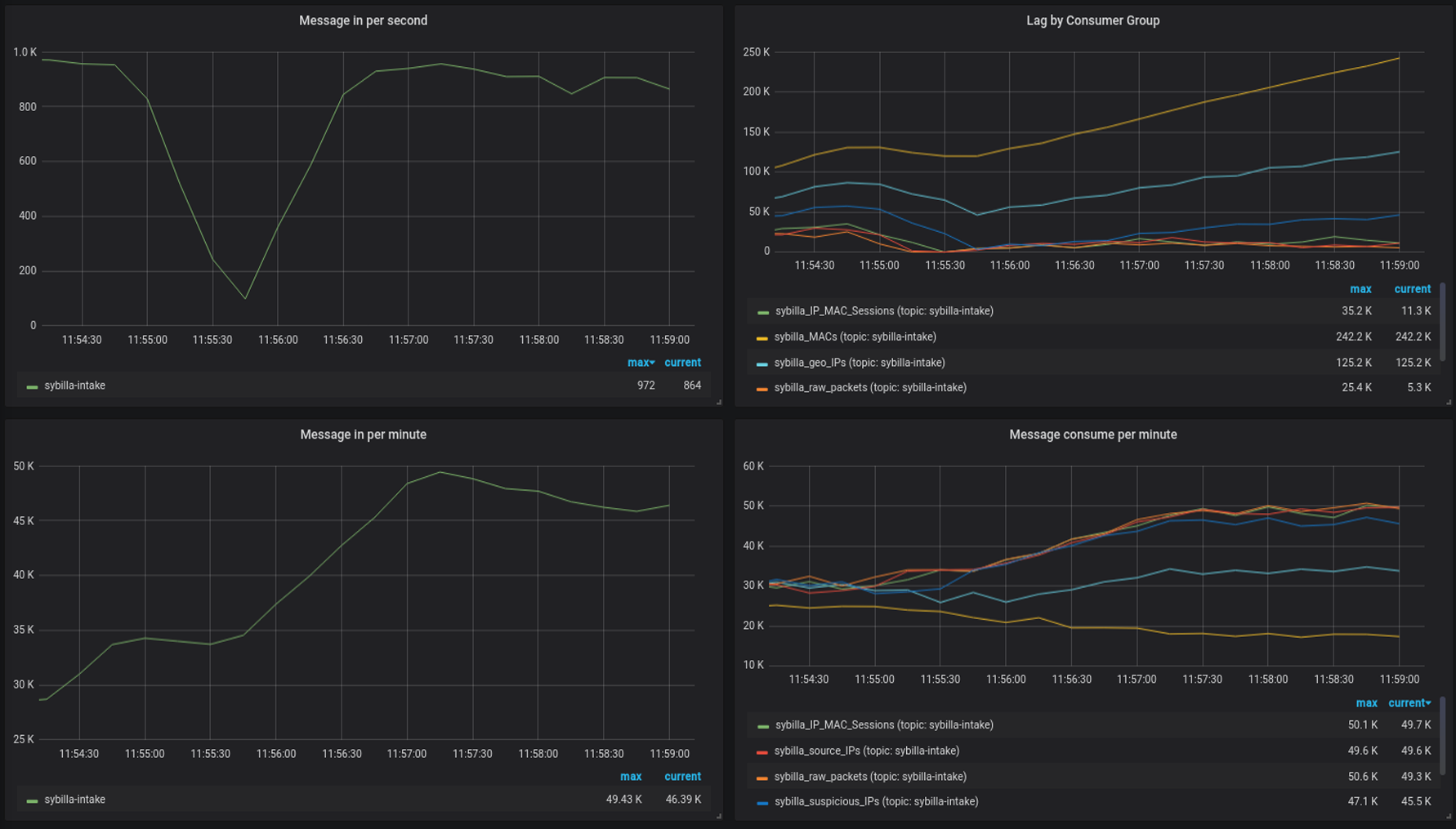Click 47.1 K max value for sybilla_suspicious_IPs
Viewport: 1456px width, 829px height.
(1363, 802)
